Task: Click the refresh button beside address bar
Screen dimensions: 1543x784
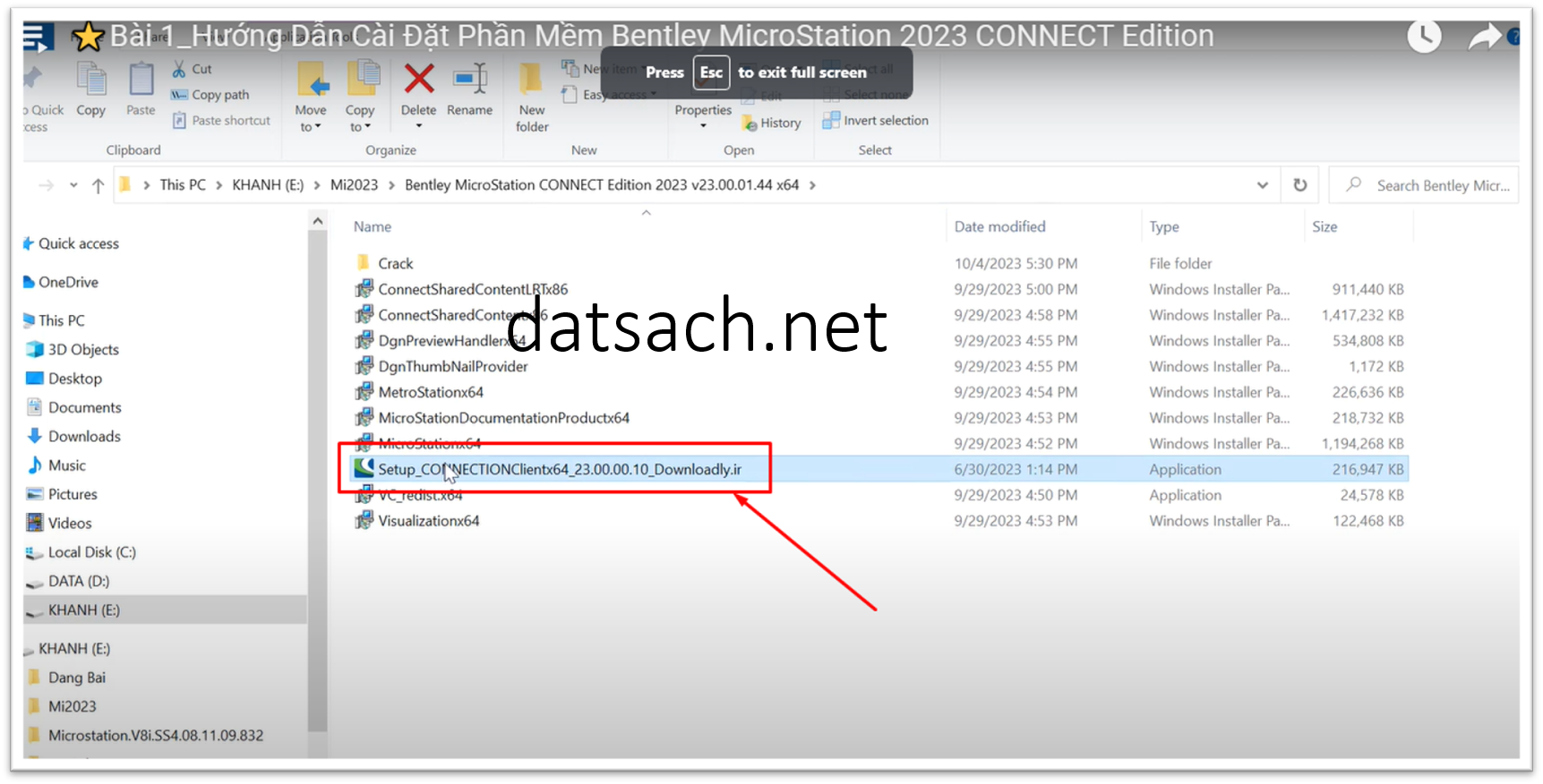Action: tap(1299, 185)
